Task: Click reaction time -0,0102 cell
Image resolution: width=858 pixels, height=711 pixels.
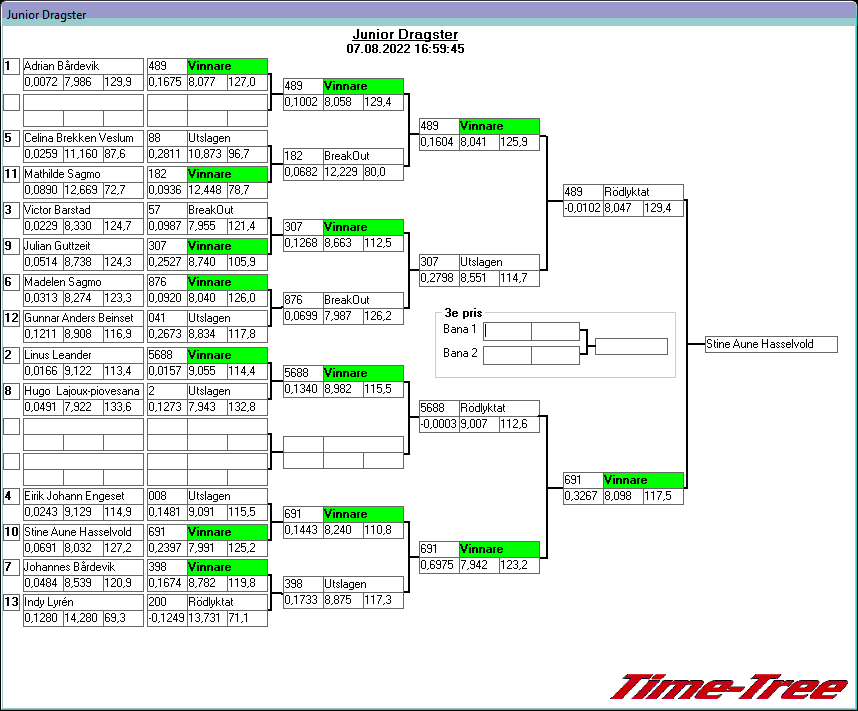Action: pos(583,208)
